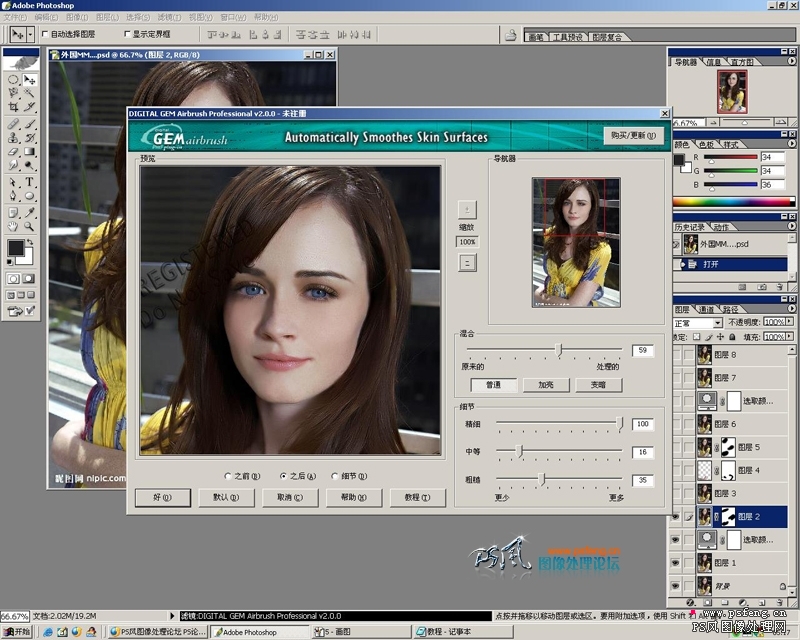Select the Hand tool
Screen dimensions: 800x640
[x=13, y=226]
